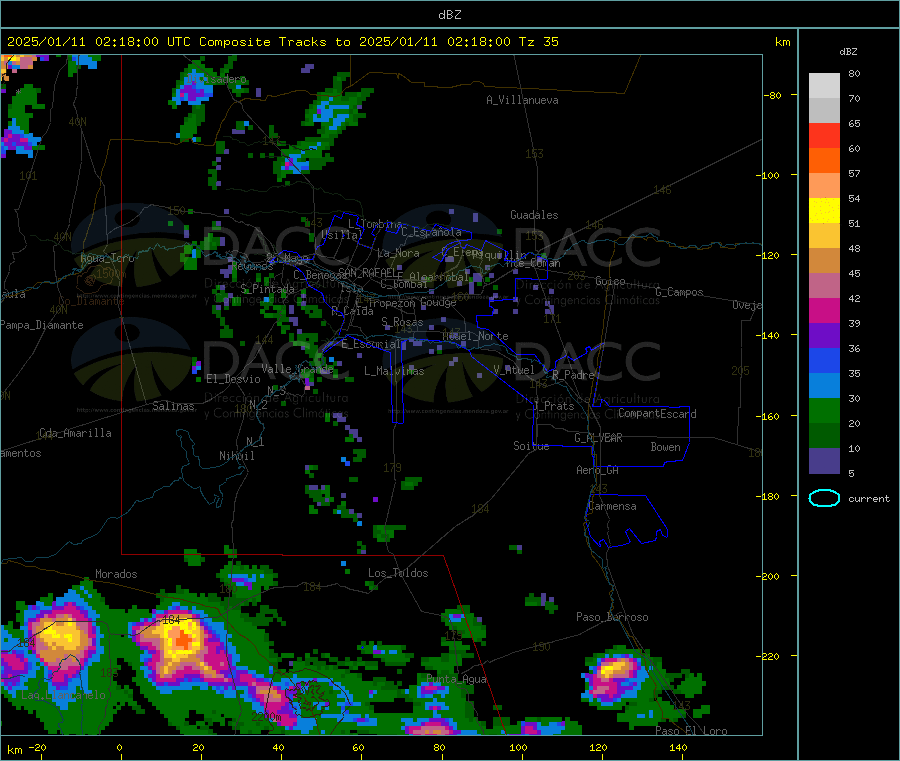Screen dimensions: 900x761
Task: Select the 'V_Atuel' label
Action: (x=514, y=370)
